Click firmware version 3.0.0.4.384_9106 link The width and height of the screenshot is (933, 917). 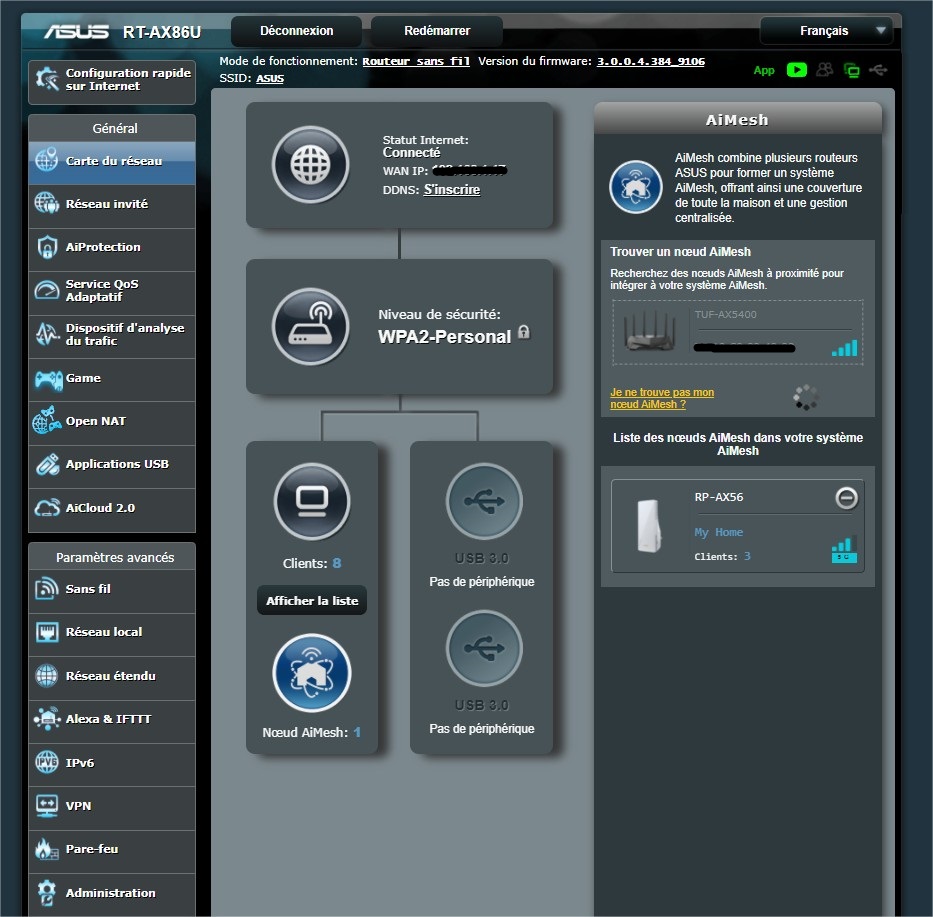point(650,61)
